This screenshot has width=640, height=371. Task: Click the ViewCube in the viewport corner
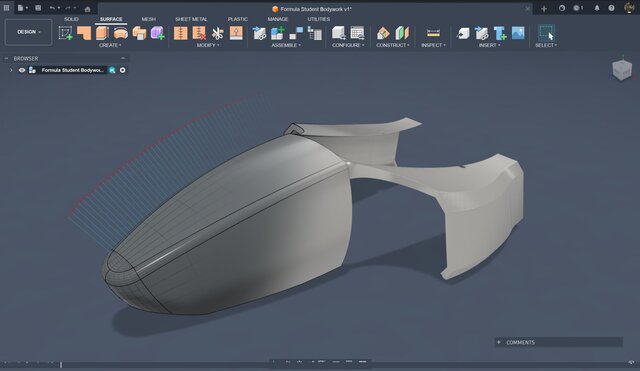[622, 69]
